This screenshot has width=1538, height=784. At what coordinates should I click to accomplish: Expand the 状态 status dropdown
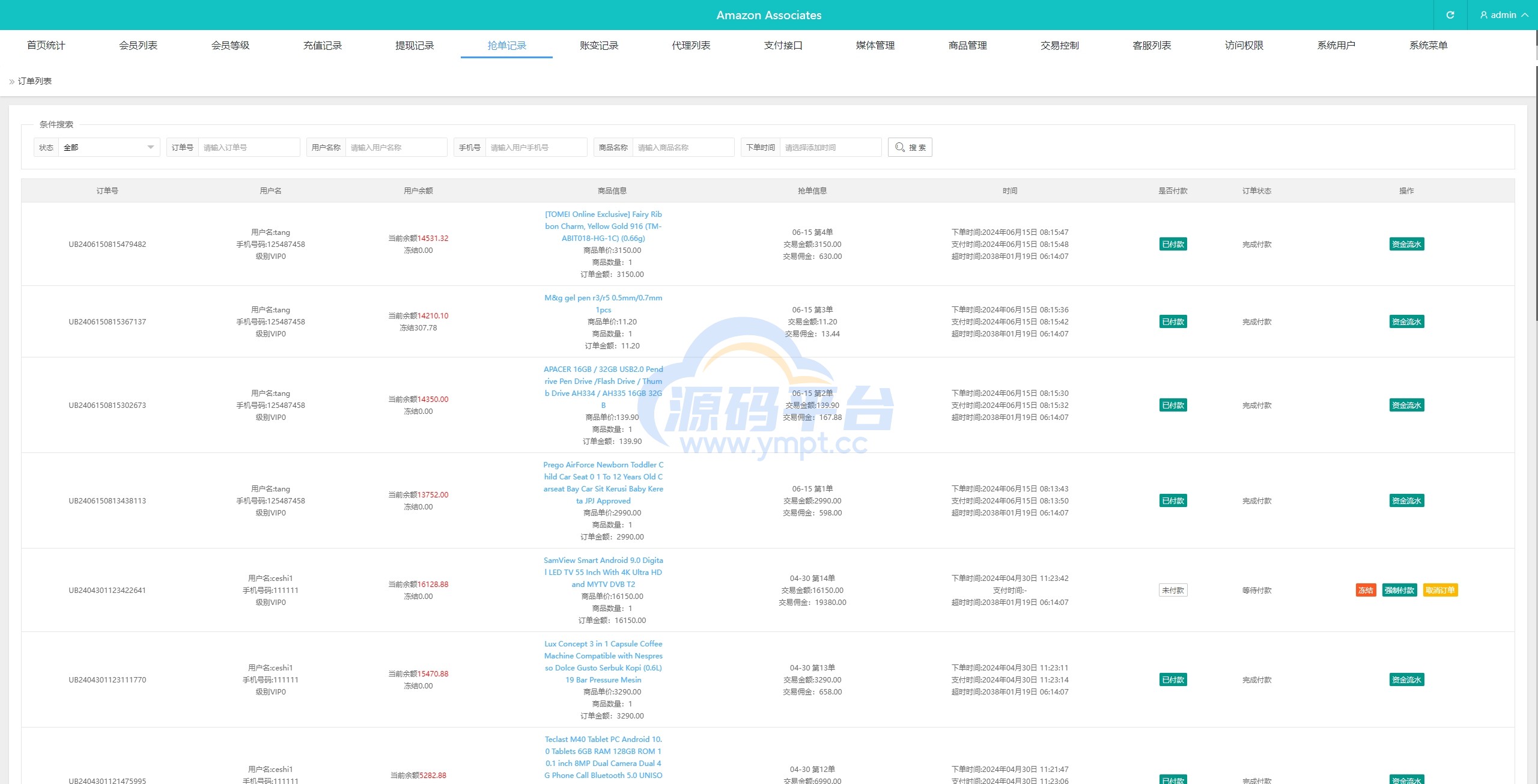click(x=109, y=147)
